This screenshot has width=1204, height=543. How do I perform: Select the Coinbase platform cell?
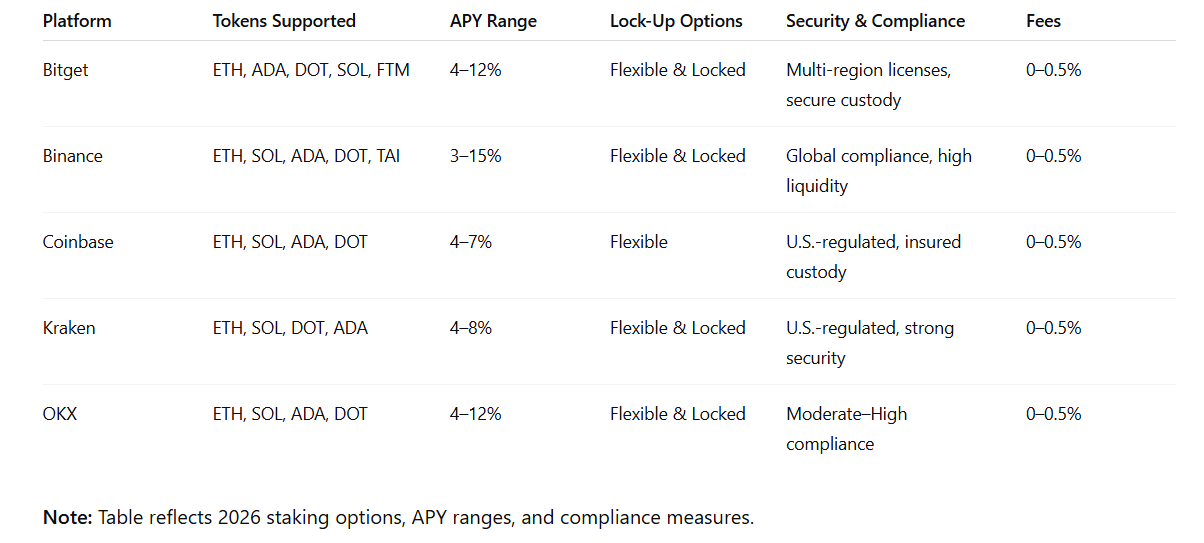(x=78, y=242)
